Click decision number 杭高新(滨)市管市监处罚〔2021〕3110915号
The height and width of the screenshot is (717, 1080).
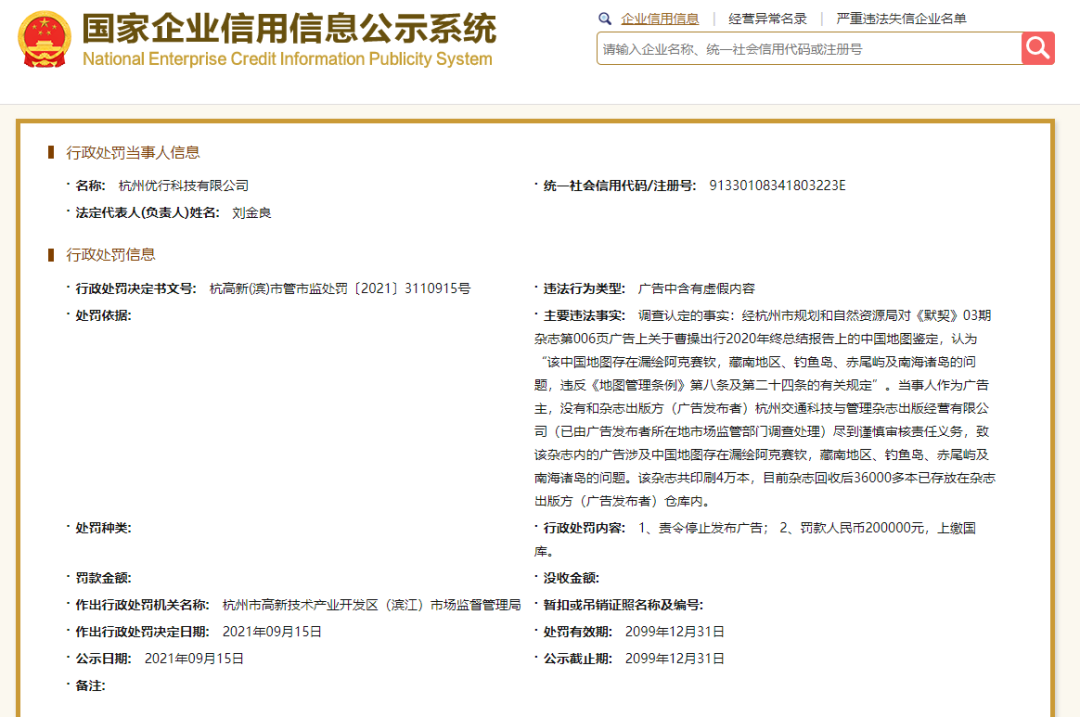click(x=340, y=289)
